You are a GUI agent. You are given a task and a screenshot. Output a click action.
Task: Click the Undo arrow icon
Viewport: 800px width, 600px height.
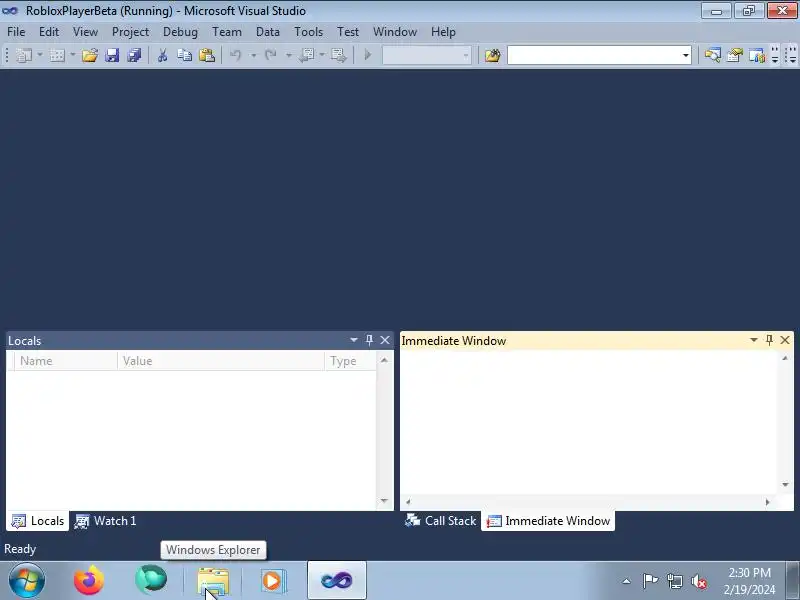coord(236,55)
